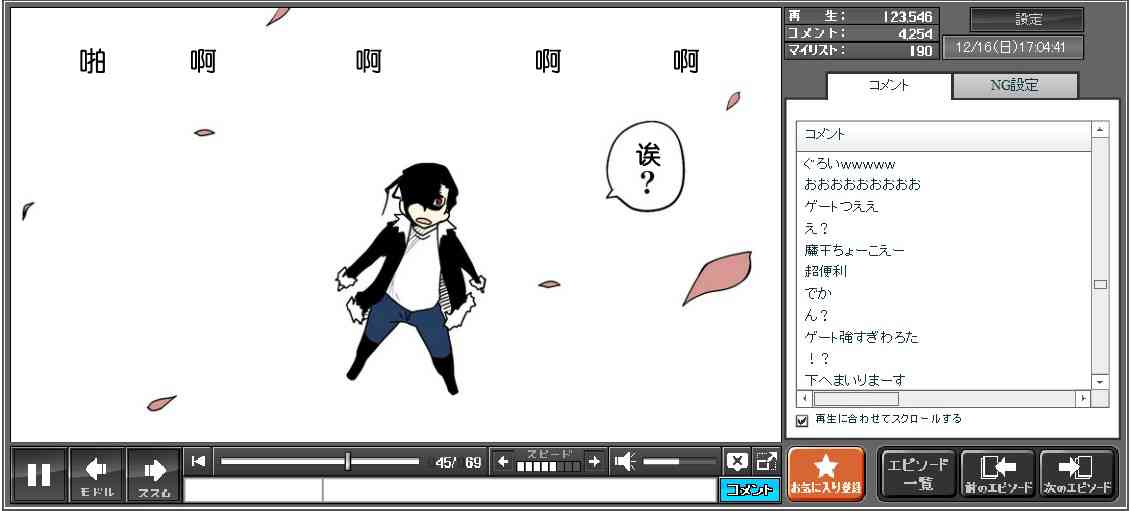Click the wide comment text input field
The height and width of the screenshot is (511, 1131).
518,490
